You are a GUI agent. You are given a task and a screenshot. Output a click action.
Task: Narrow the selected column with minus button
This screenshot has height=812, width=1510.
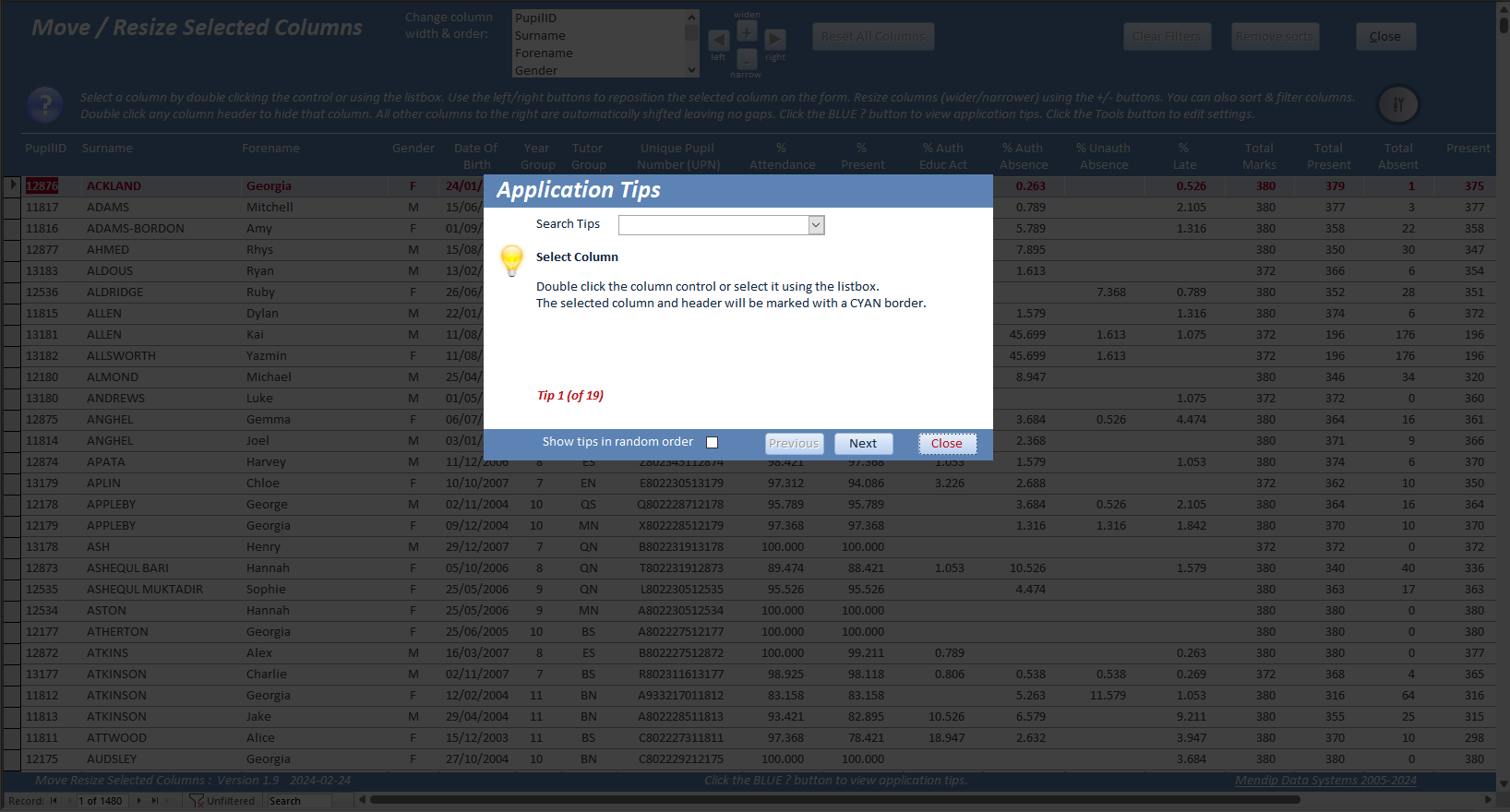[748, 59]
